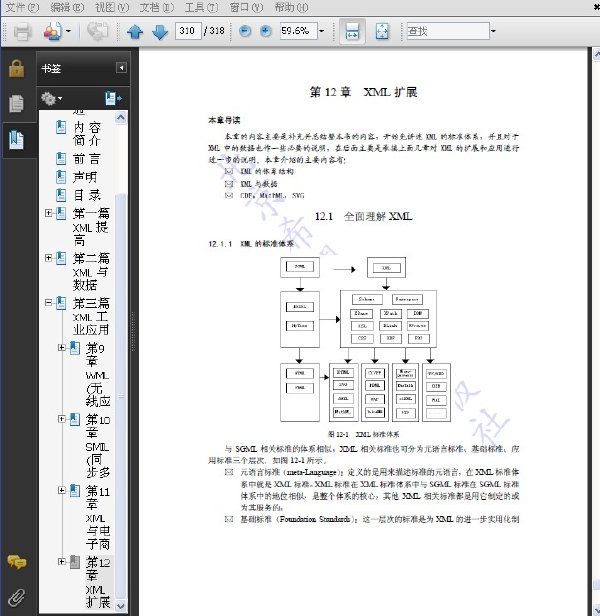This screenshot has height=616, width=600.
Task: Click the security lock panel icon
Action: 17,68
